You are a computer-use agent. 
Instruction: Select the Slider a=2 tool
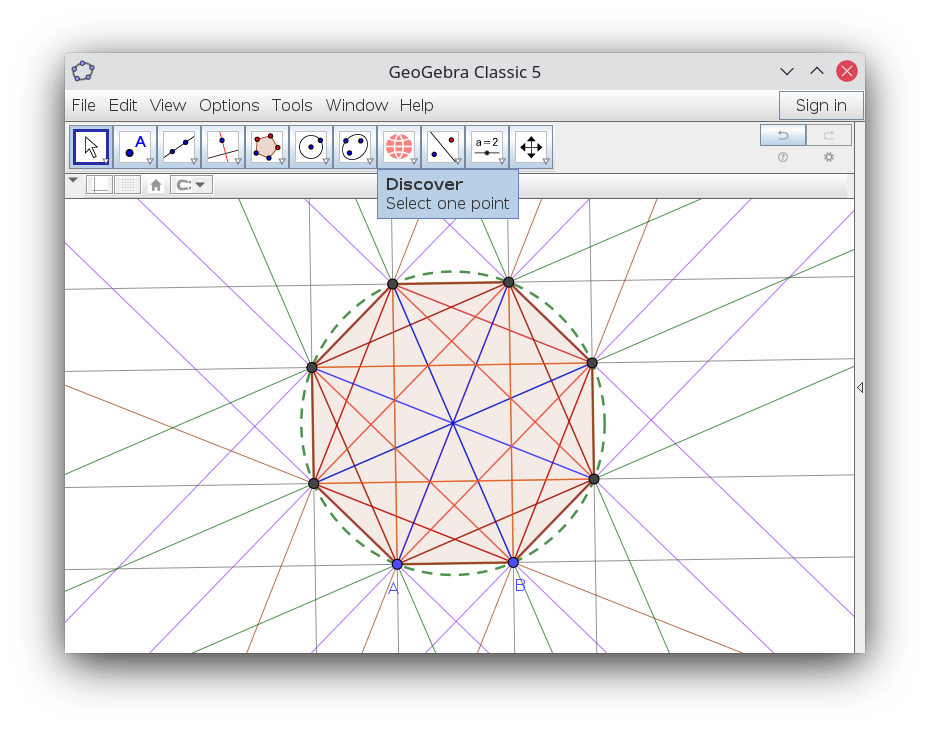(x=486, y=147)
